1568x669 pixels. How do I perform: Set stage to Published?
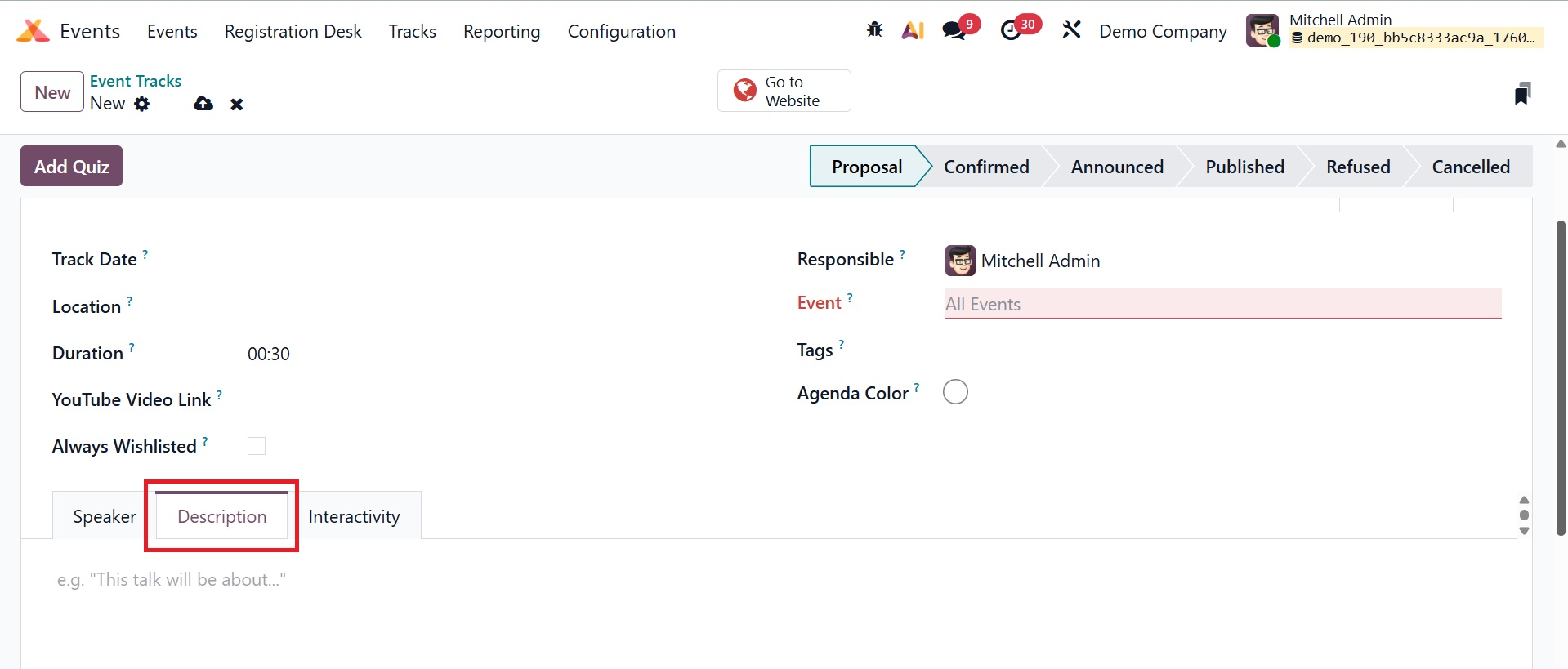pyautogui.click(x=1244, y=167)
